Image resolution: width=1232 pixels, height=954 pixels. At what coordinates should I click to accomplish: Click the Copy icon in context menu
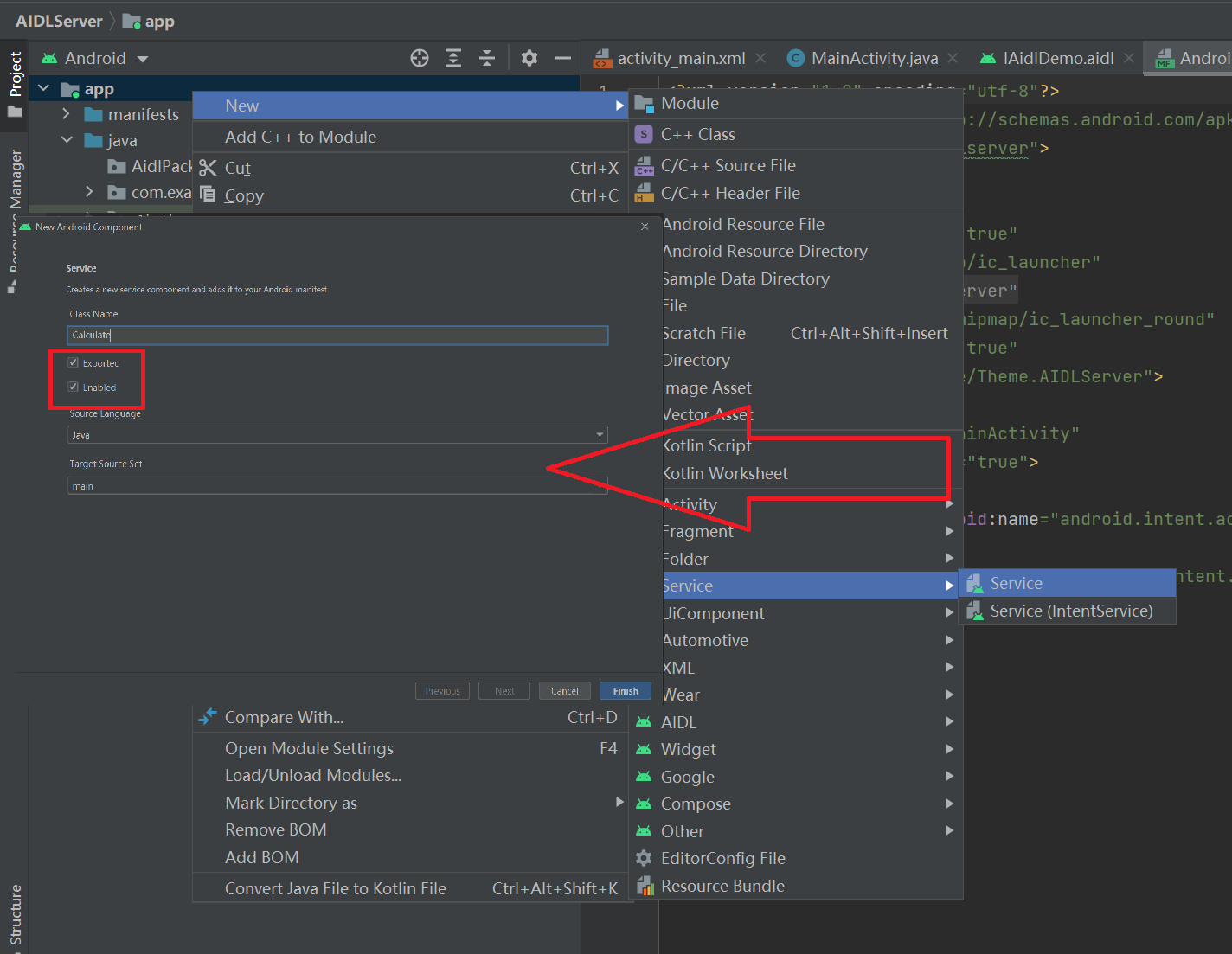click(x=208, y=195)
